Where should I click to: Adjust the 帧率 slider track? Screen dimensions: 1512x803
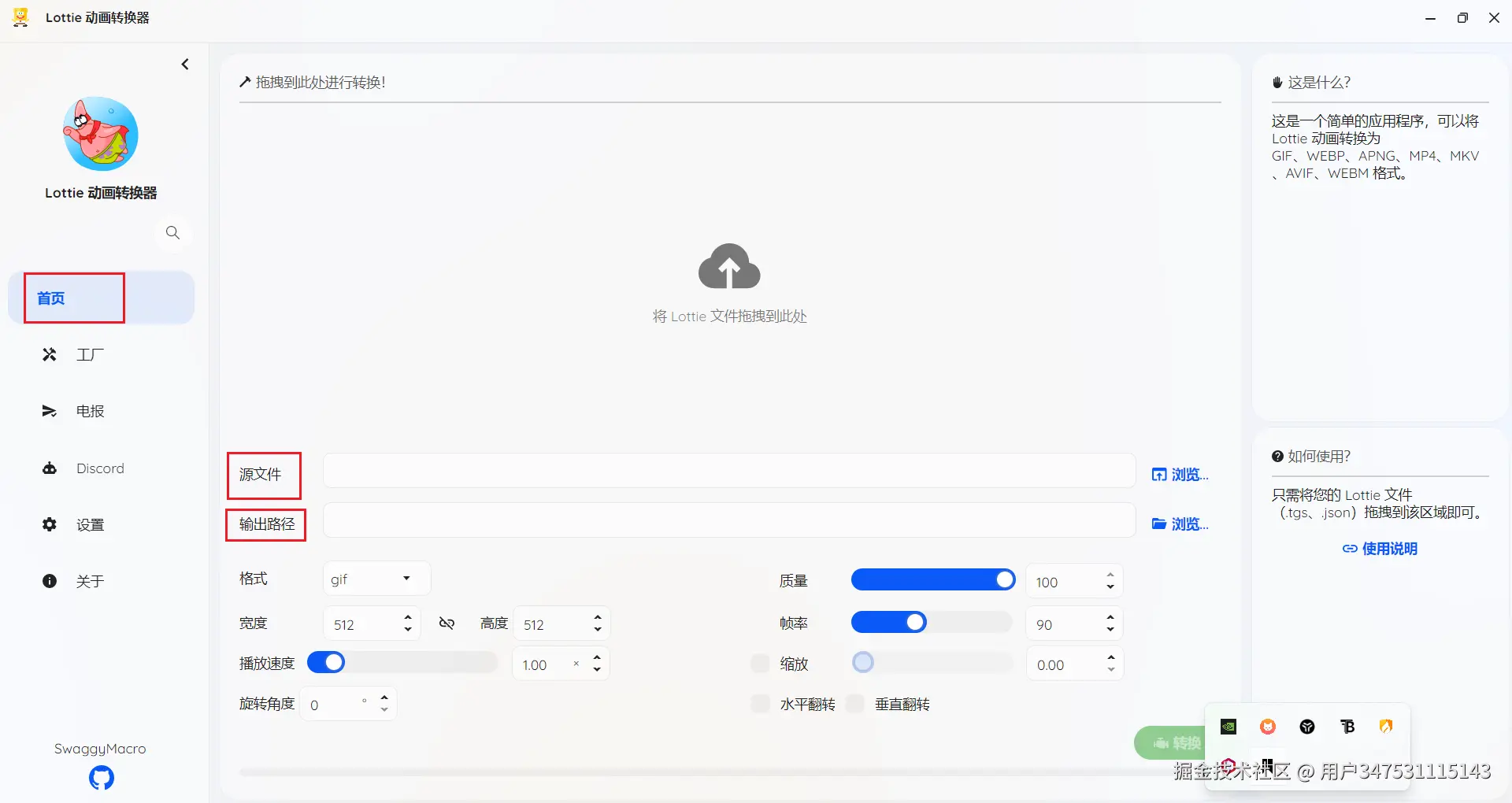coord(932,623)
